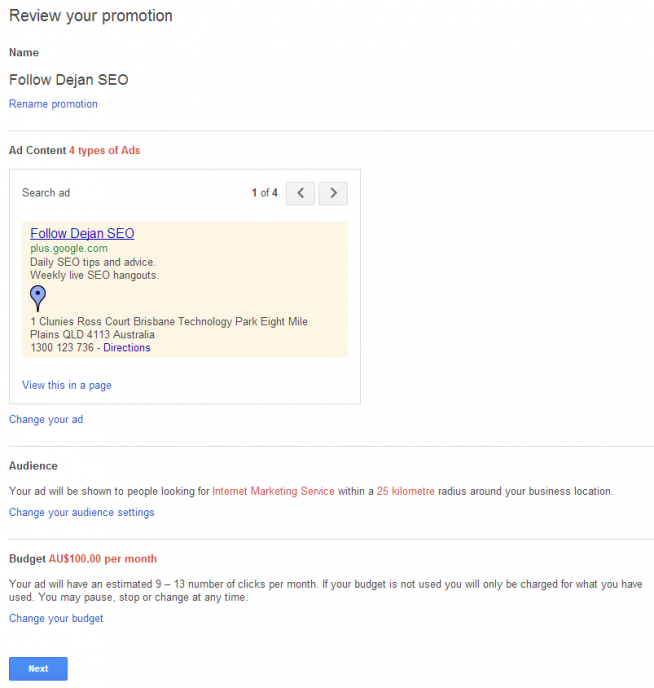Viewport: 654px width, 688px height.
Task: Click the Internet Marketing Service red text
Action: (x=273, y=491)
